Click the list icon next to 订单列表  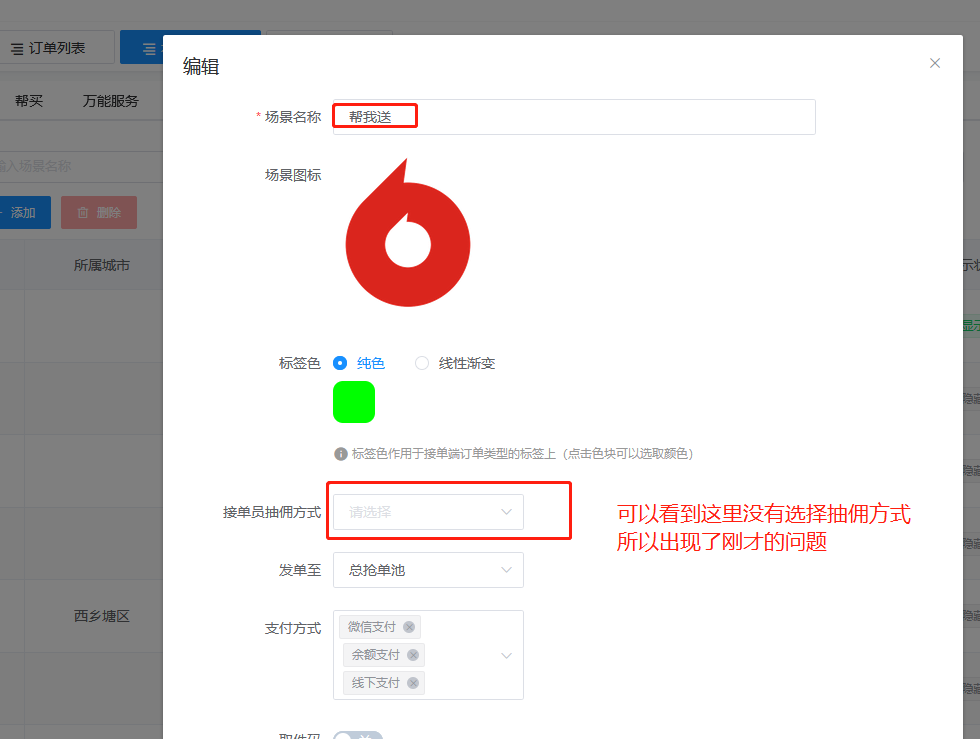(x=17, y=49)
